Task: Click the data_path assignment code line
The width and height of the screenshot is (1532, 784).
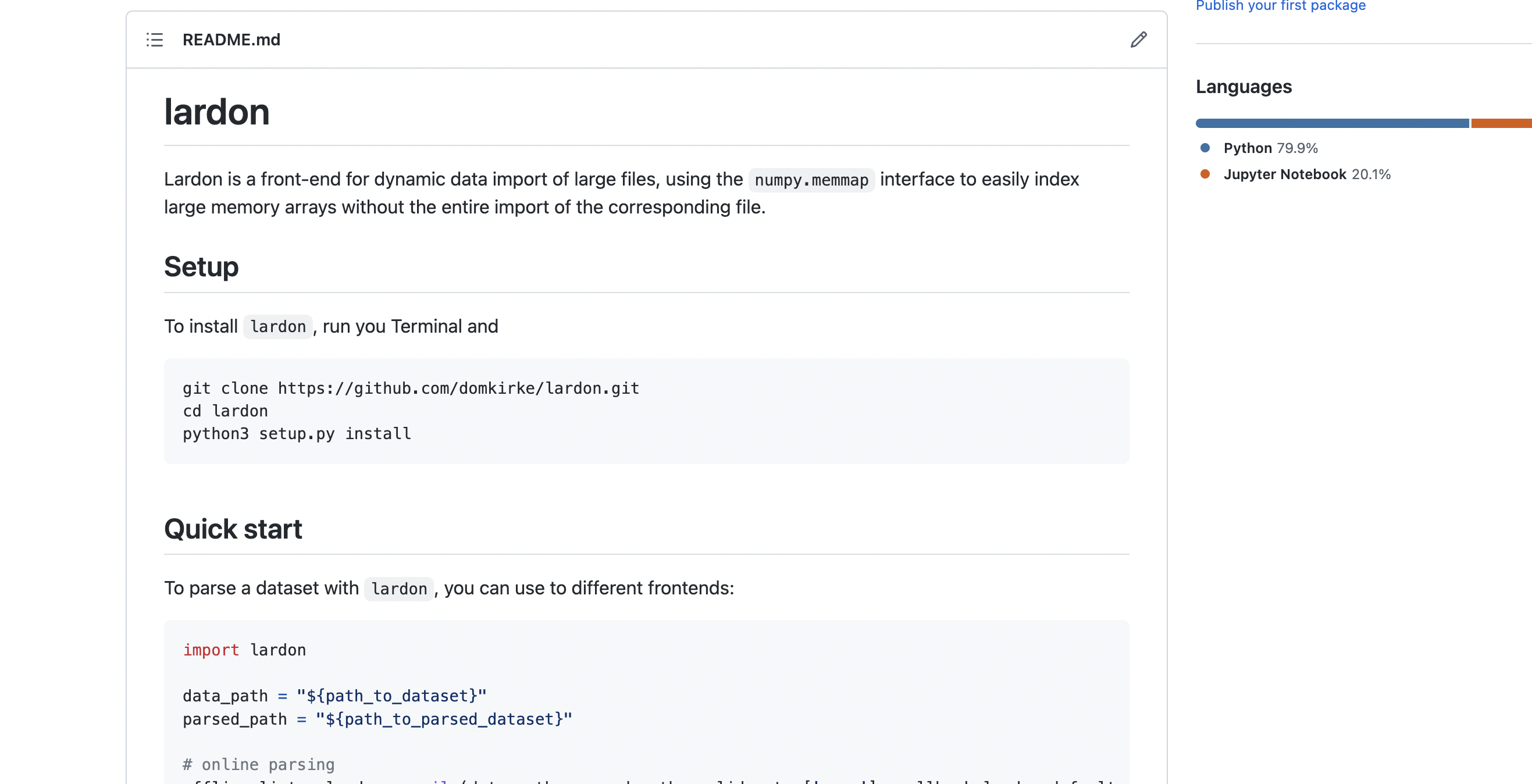Action: [335, 696]
